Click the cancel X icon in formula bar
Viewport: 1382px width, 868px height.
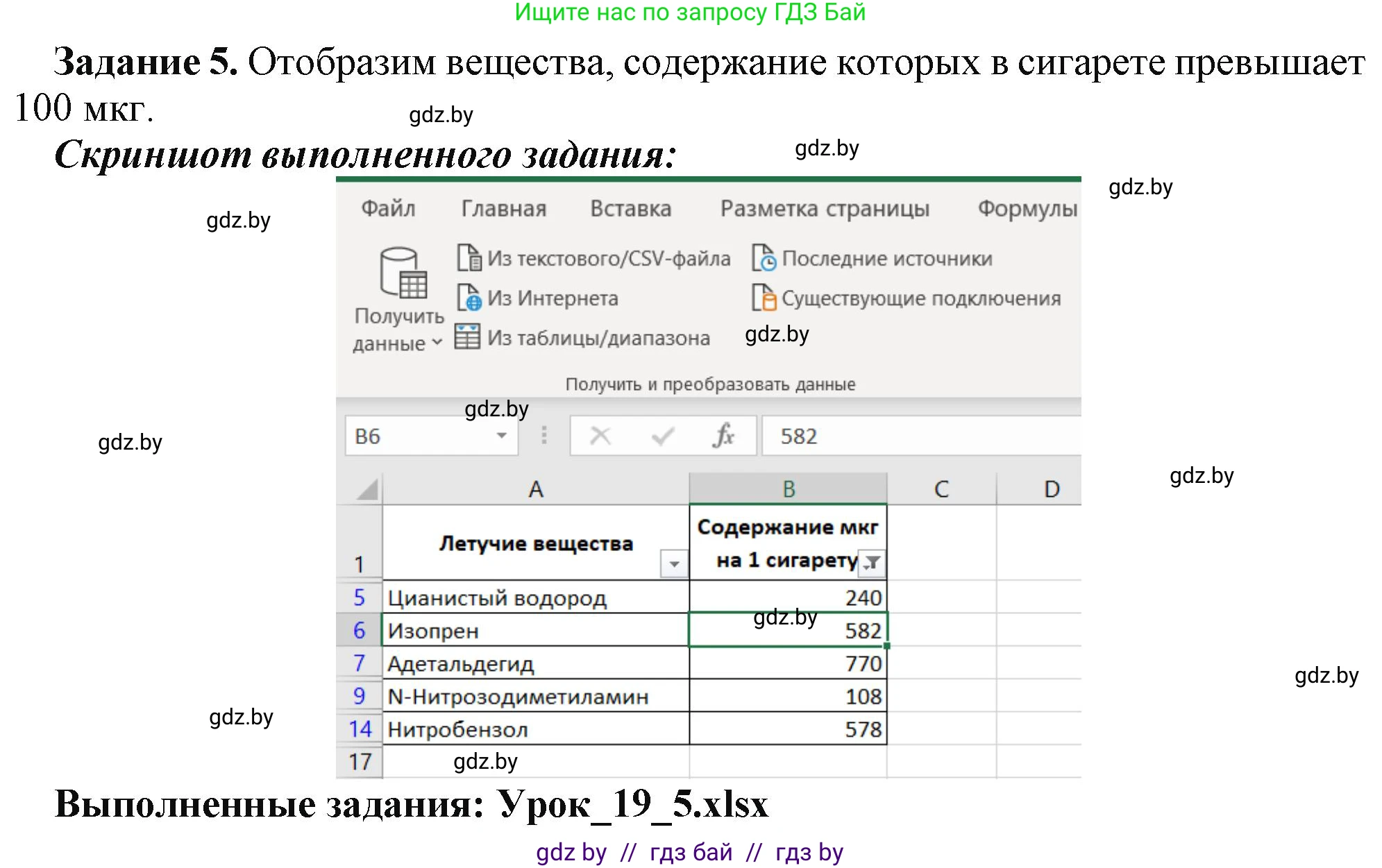[x=600, y=436]
